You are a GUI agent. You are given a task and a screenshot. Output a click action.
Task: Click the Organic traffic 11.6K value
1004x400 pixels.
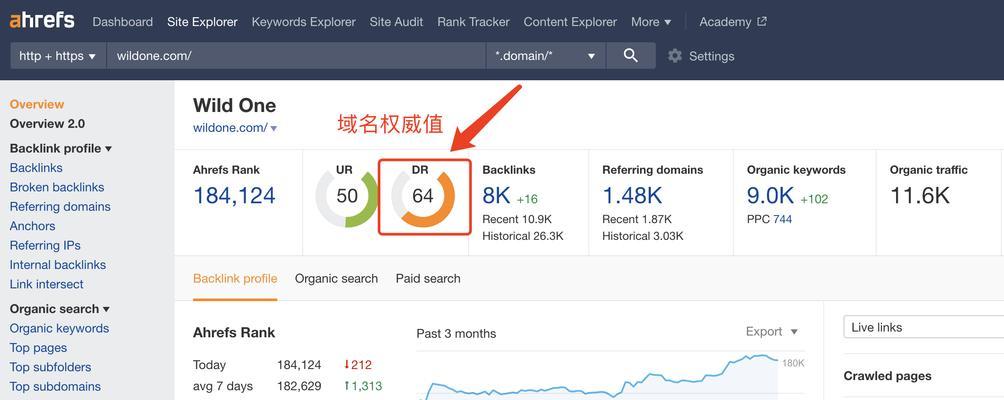coord(919,196)
